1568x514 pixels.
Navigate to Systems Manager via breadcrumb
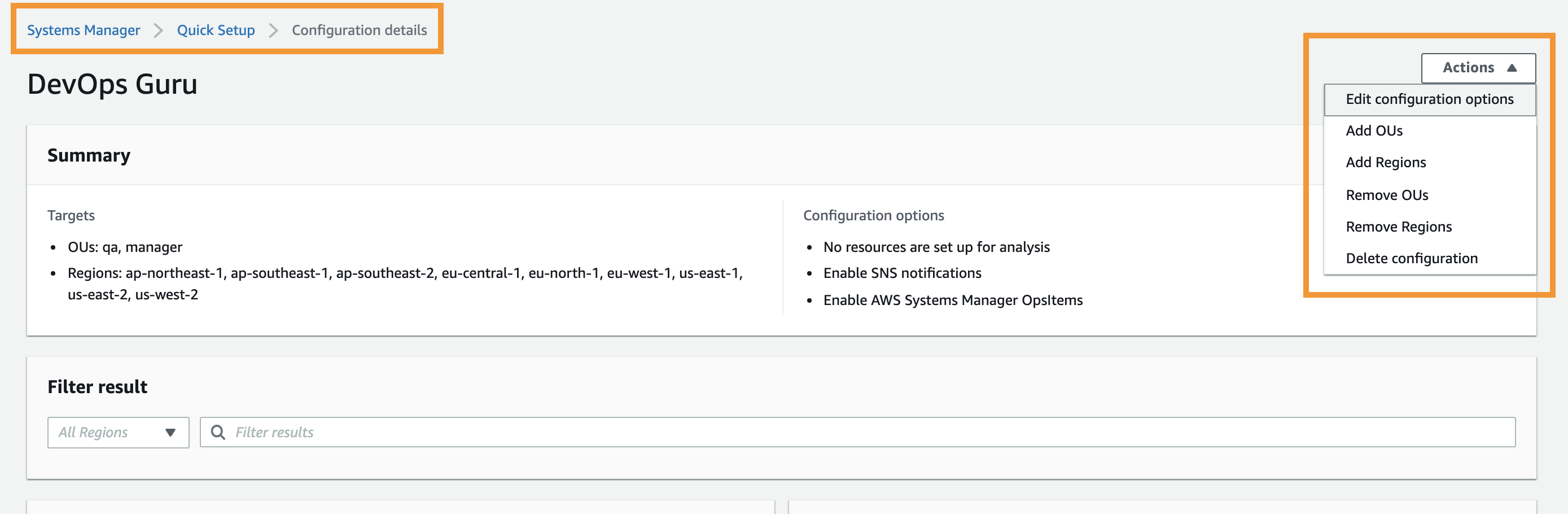[84, 29]
